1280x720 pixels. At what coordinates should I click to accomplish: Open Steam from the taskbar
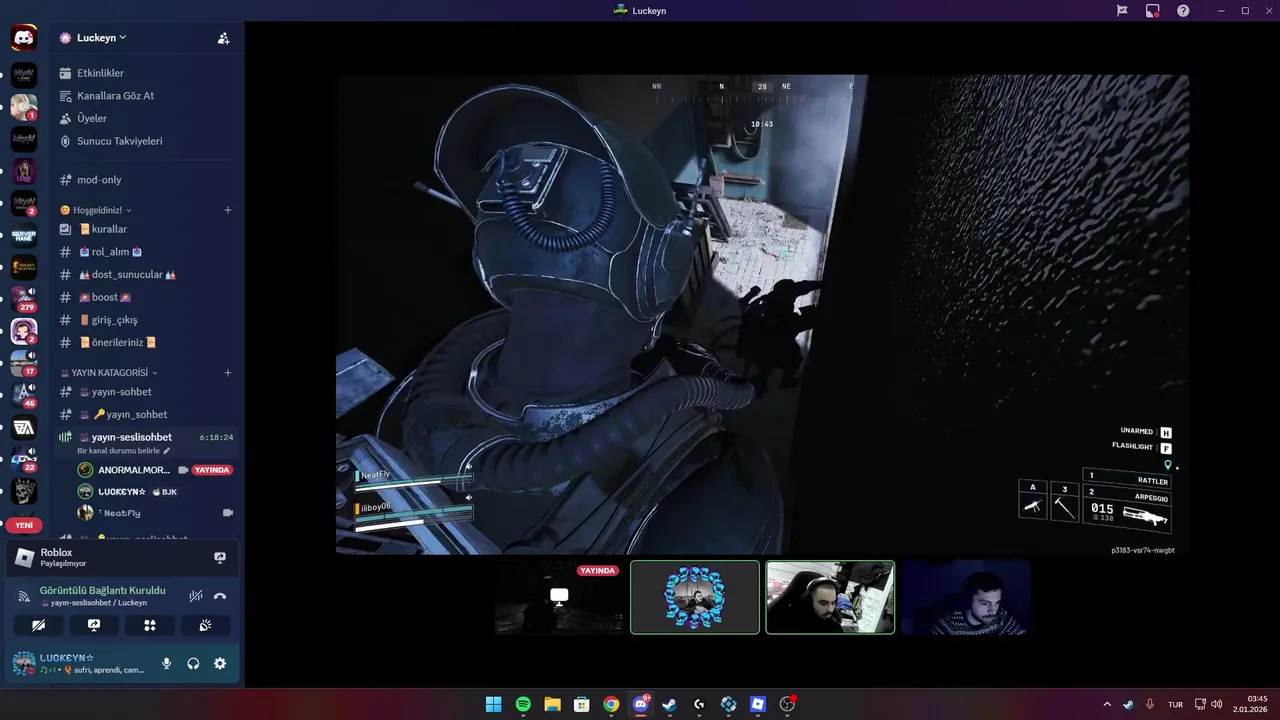coord(669,704)
